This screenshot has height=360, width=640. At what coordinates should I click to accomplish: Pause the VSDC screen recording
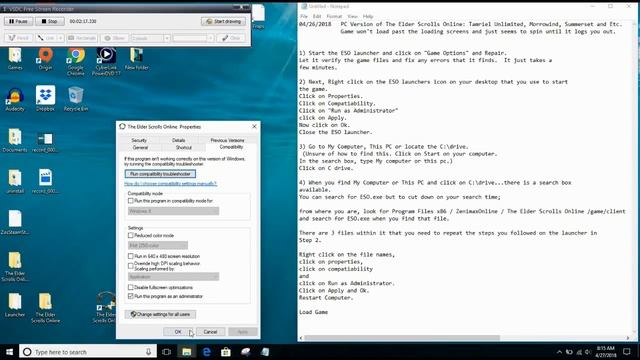18,21
